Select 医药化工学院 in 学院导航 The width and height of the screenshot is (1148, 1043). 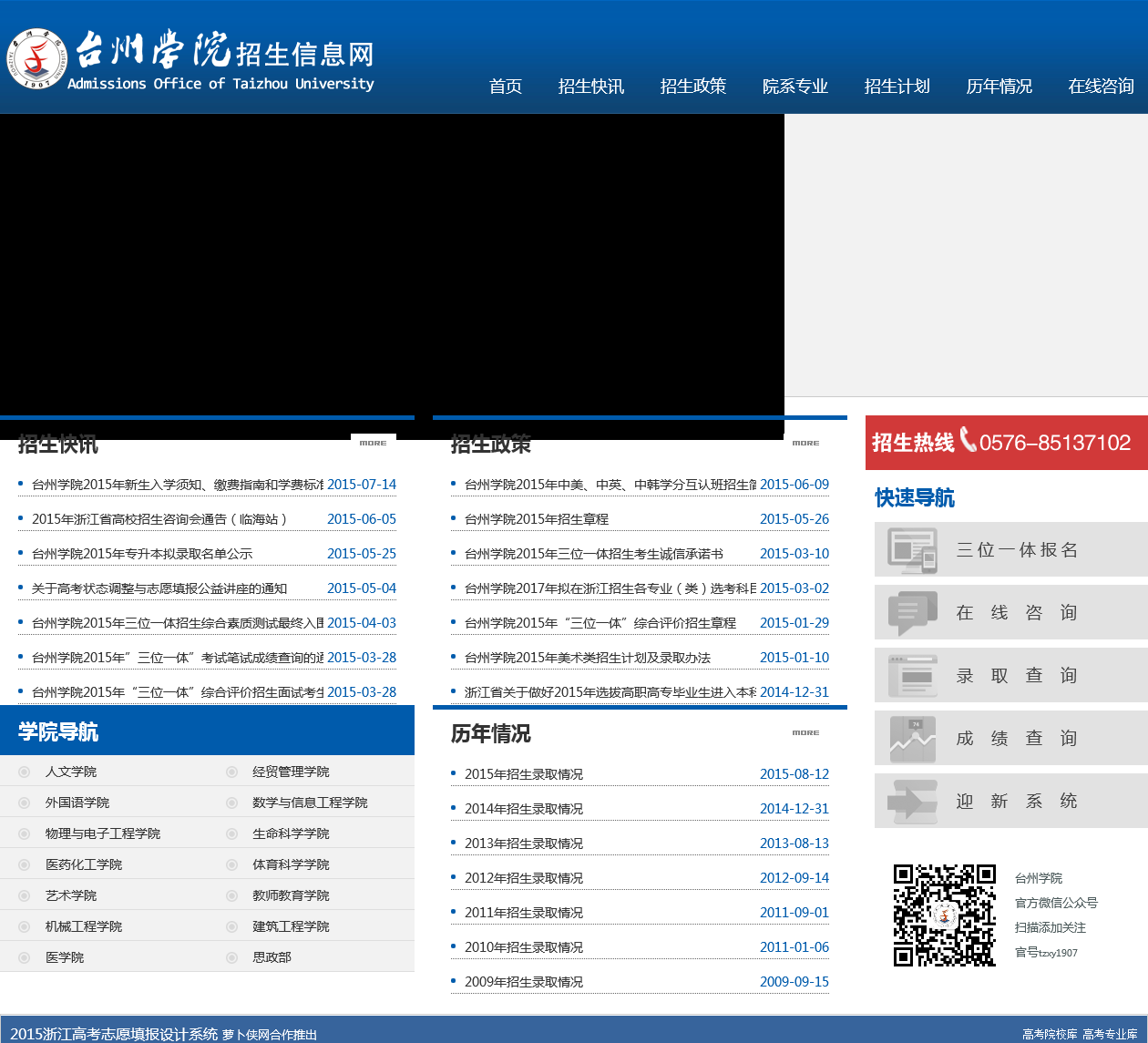84,864
